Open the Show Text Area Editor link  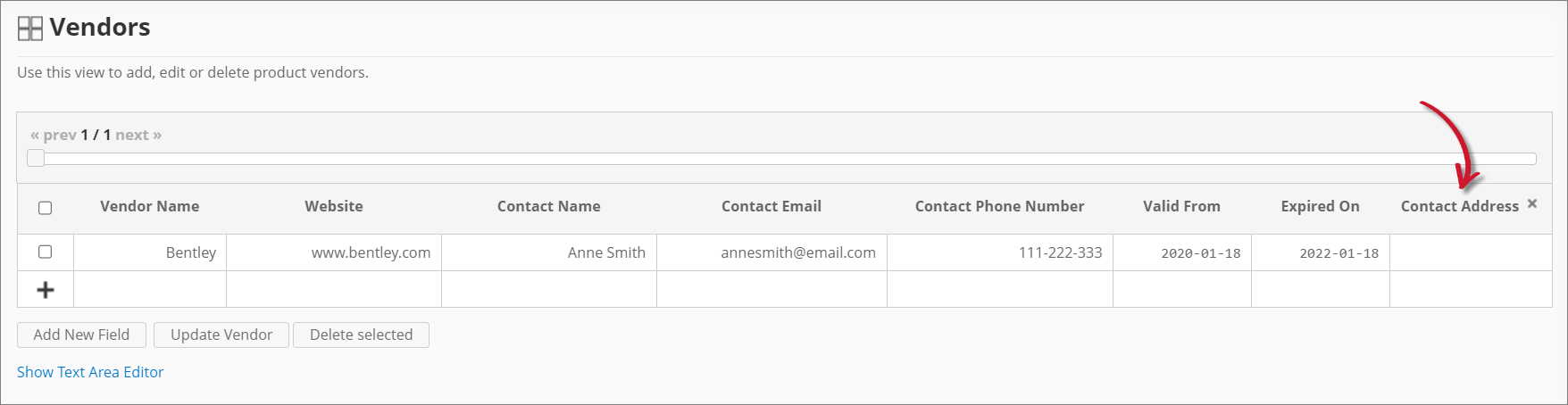pyautogui.click(x=90, y=372)
